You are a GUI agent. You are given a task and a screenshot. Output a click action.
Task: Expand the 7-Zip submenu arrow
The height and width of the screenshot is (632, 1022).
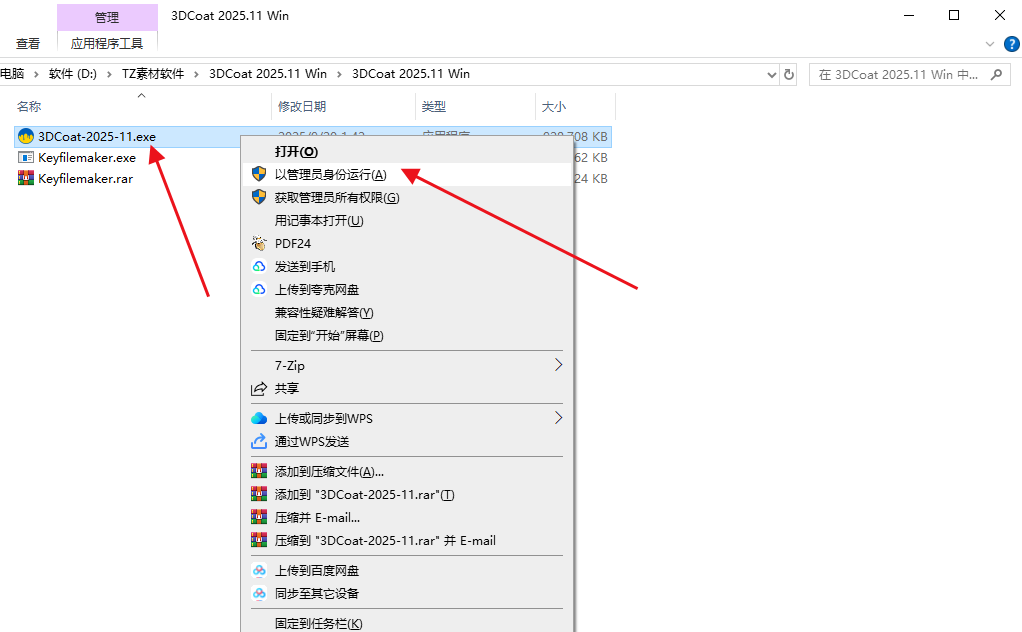(x=558, y=365)
